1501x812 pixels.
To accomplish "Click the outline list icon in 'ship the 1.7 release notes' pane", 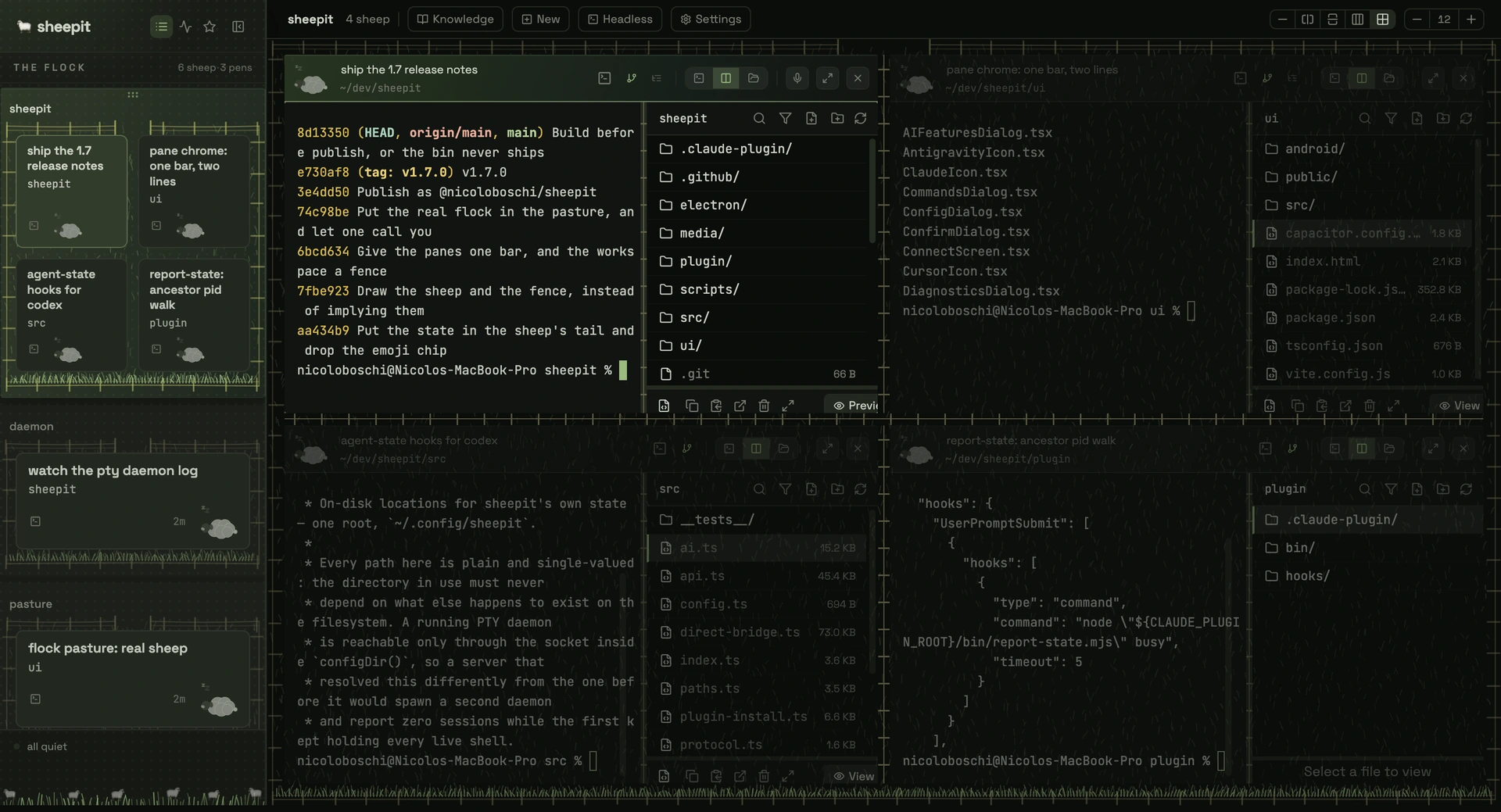I will [x=657, y=78].
